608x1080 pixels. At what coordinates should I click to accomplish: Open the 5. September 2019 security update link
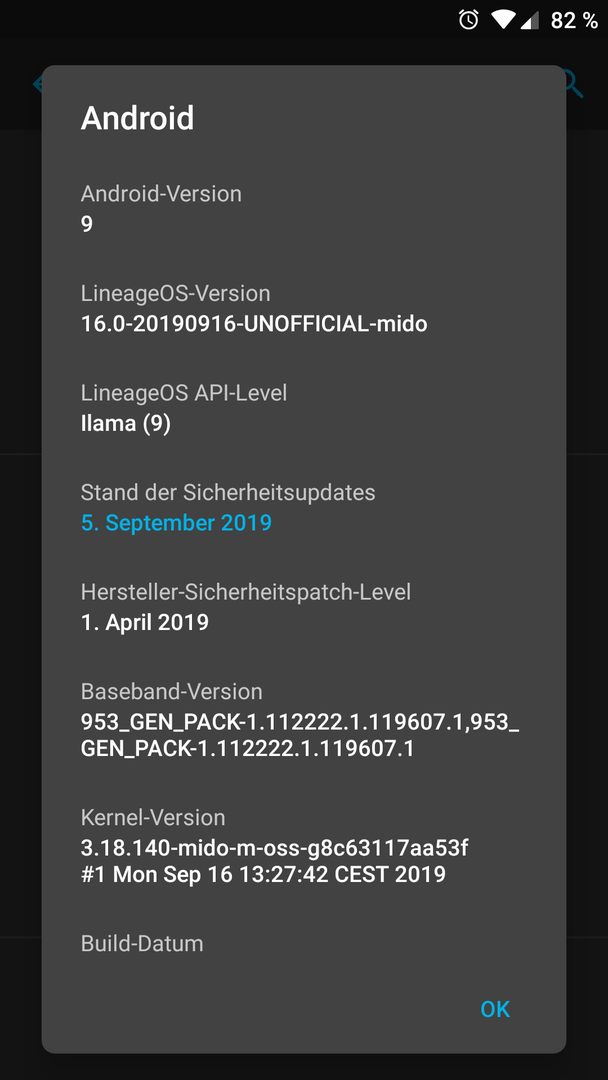pyautogui.click(x=176, y=523)
